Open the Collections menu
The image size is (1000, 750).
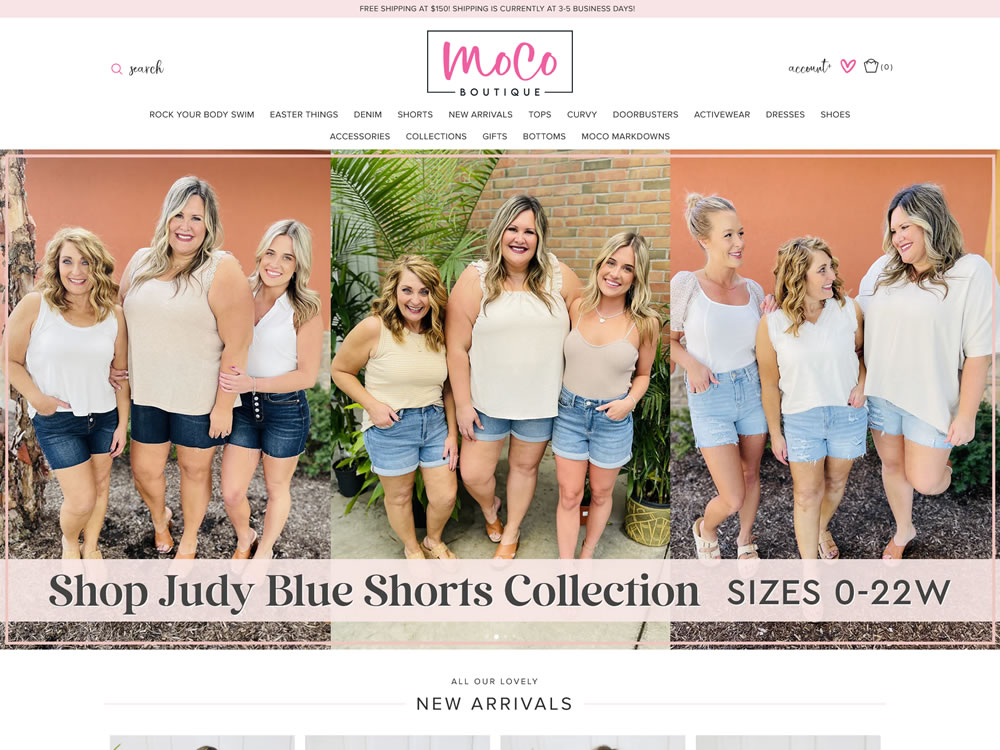click(x=436, y=136)
